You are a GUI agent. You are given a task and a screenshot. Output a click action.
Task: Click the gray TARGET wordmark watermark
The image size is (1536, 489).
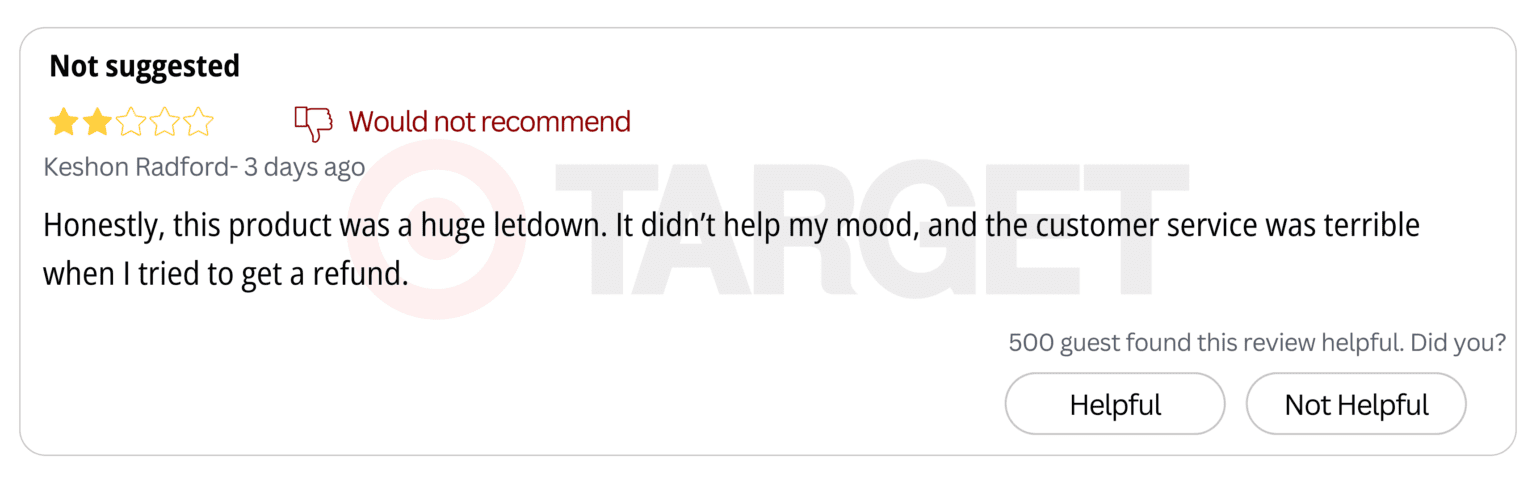pyautogui.click(x=870, y=230)
